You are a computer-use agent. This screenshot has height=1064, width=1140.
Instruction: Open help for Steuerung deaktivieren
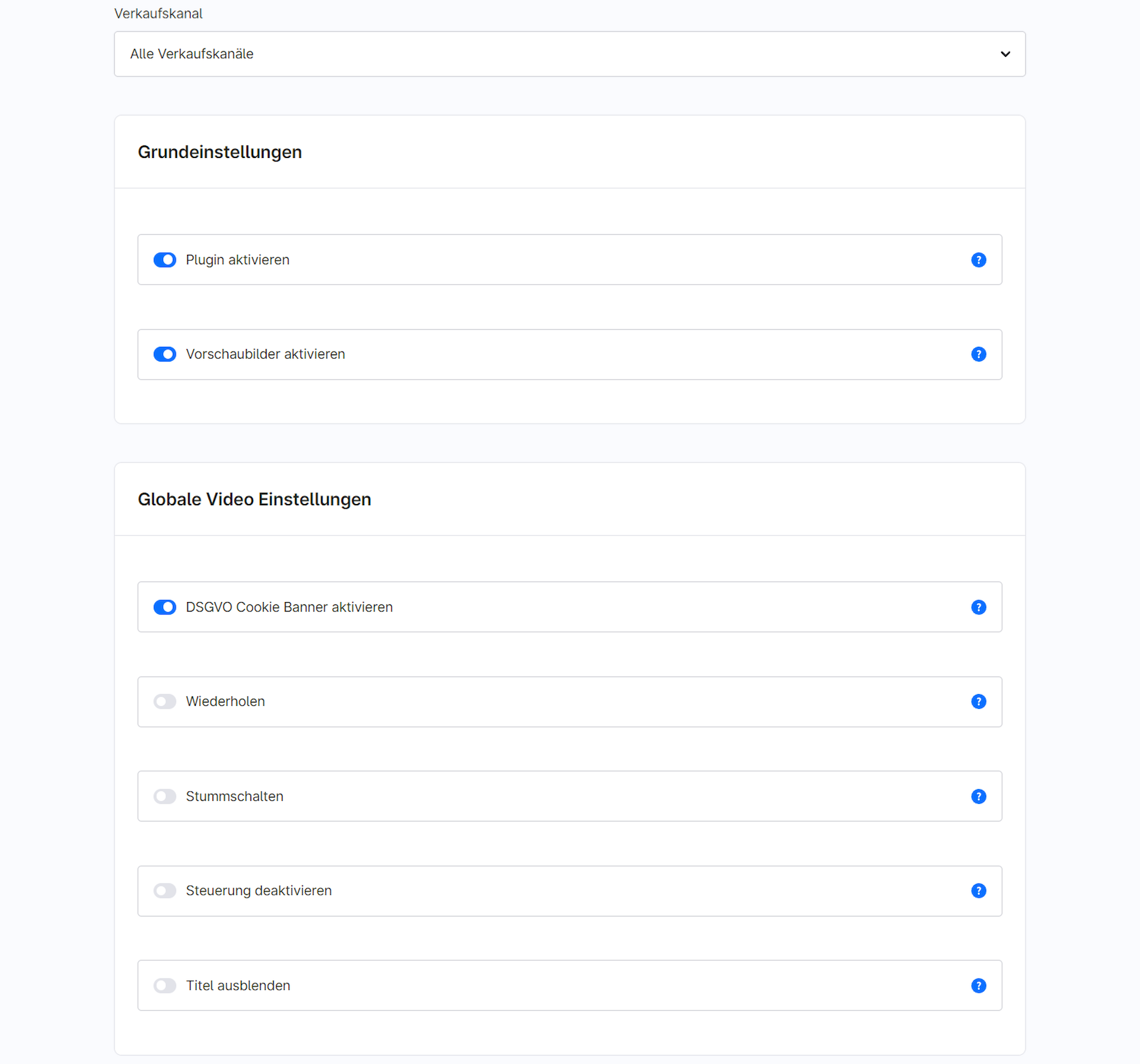coord(978,891)
